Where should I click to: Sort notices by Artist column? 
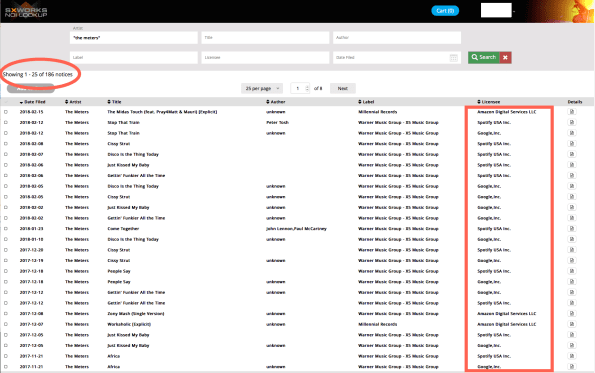pos(73,102)
